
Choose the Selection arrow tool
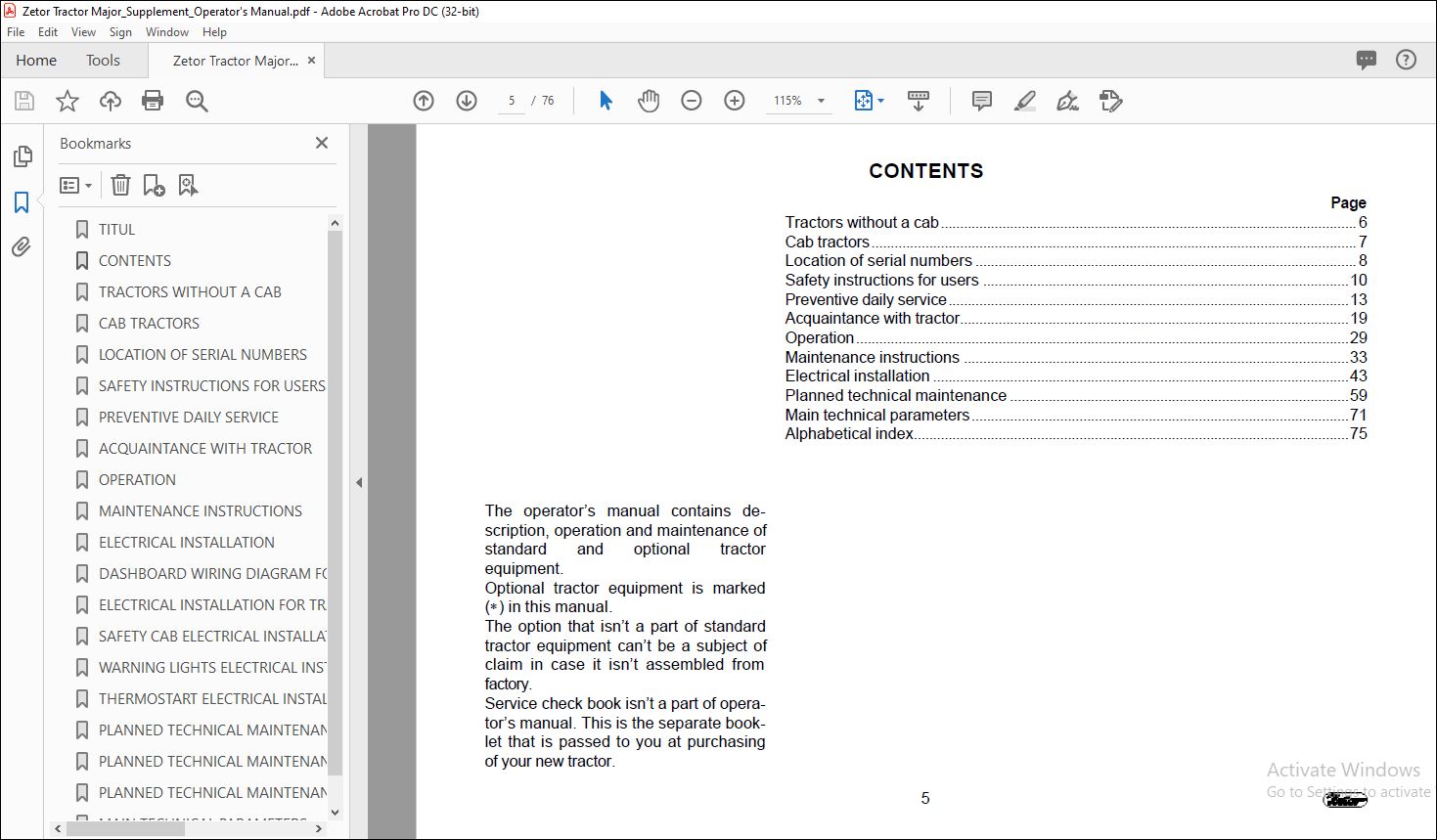pyautogui.click(x=606, y=101)
